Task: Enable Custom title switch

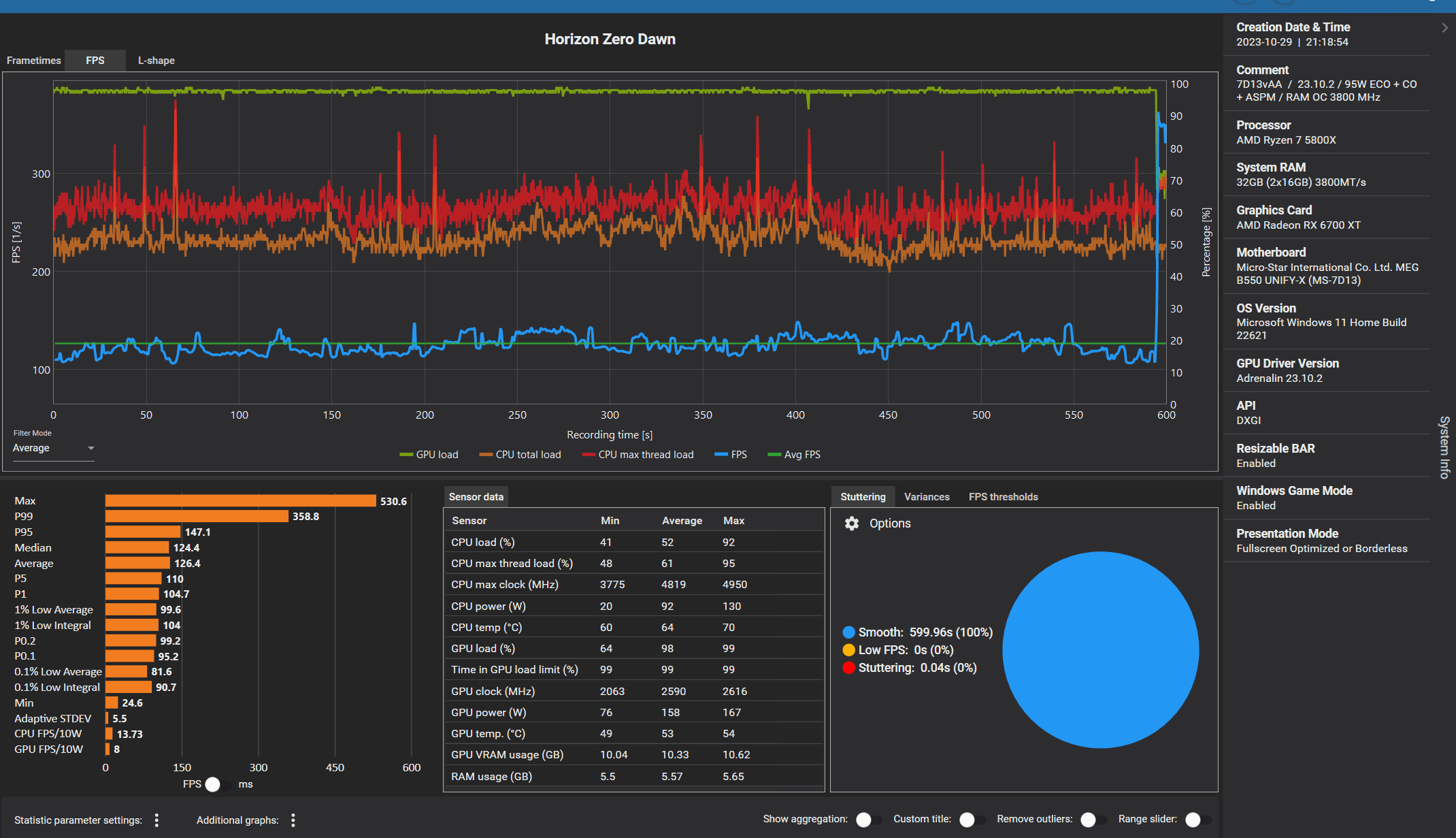Action: pos(972,820)
